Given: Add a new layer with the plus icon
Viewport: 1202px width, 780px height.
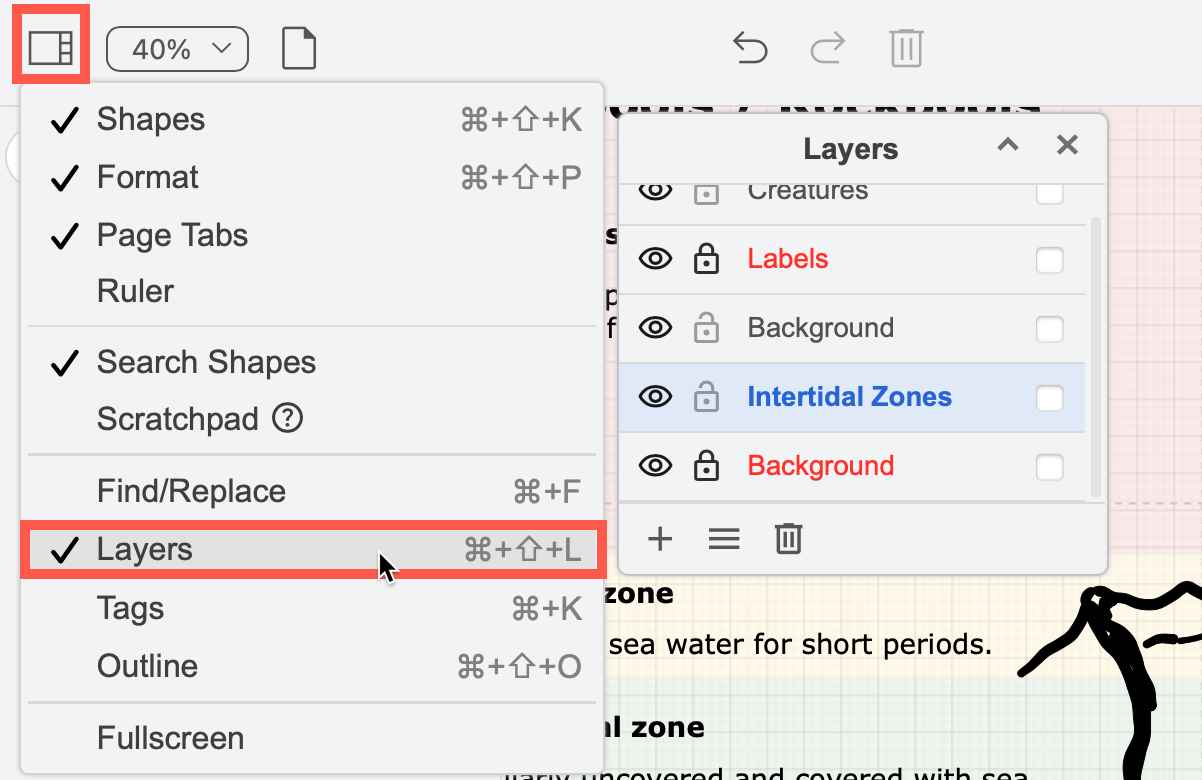Looking at the screenshot, I should [x=660, y=539].
